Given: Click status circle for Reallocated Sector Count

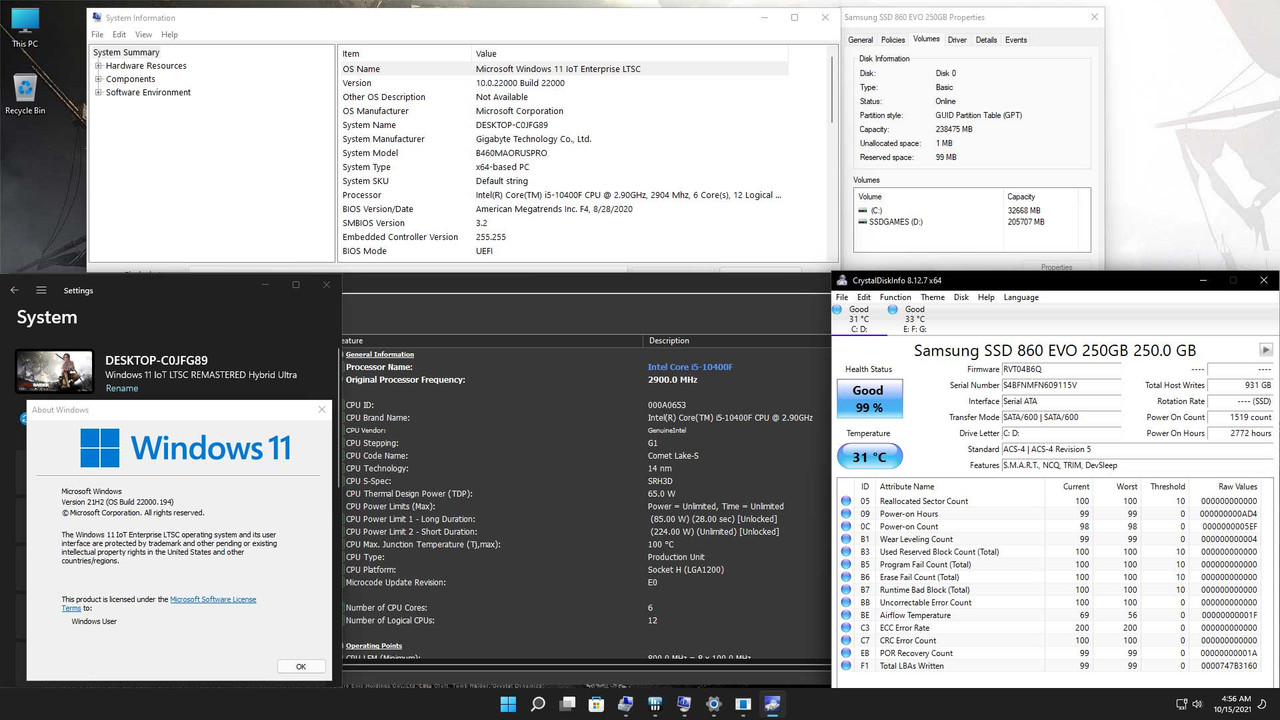Looking at the screenshot, I should (x=846, y=501).
